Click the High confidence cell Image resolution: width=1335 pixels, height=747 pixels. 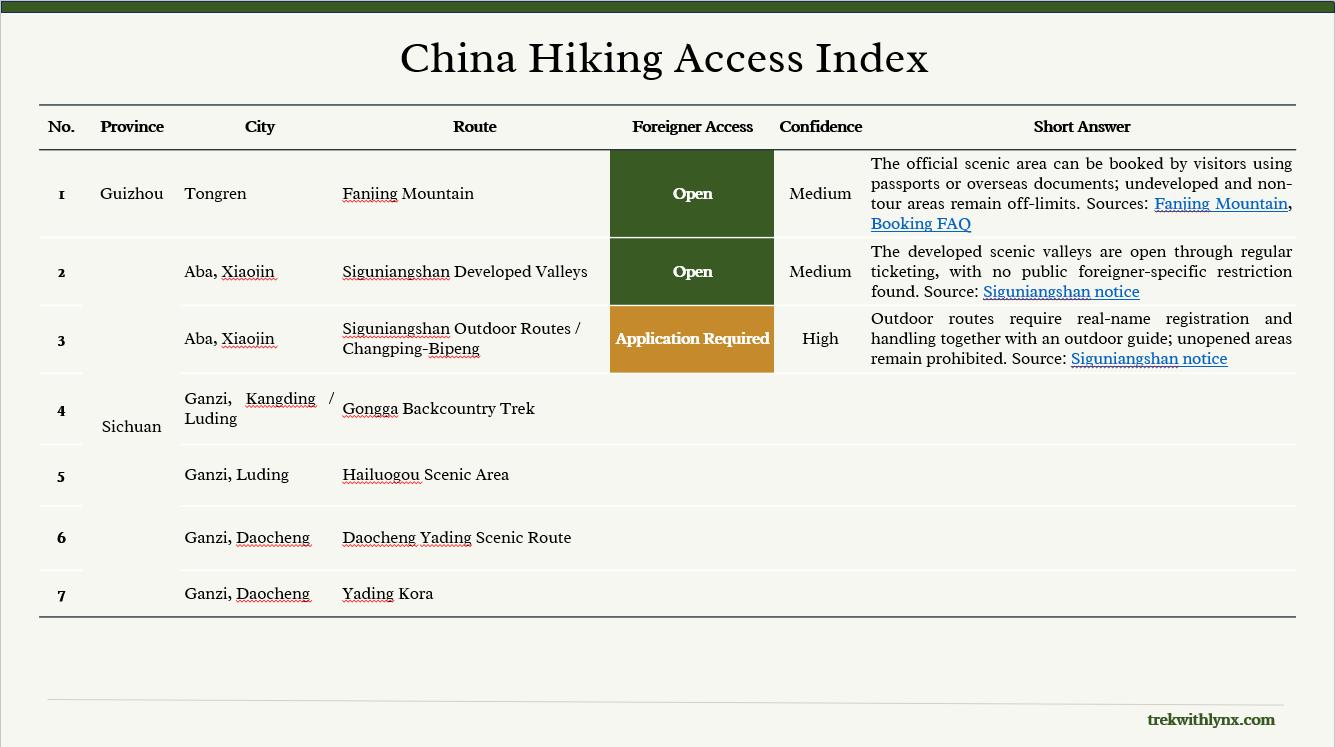[x=820, y=339]
